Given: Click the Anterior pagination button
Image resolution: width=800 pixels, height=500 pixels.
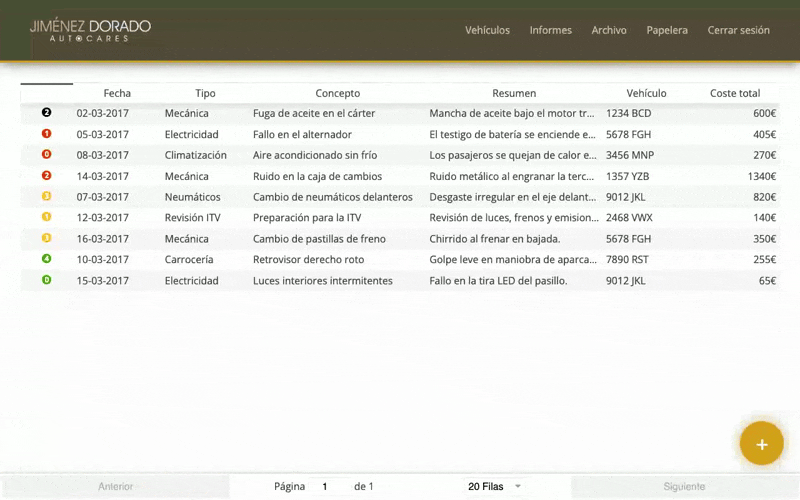Looking at the screenshot, I should (x=115, y=486).
